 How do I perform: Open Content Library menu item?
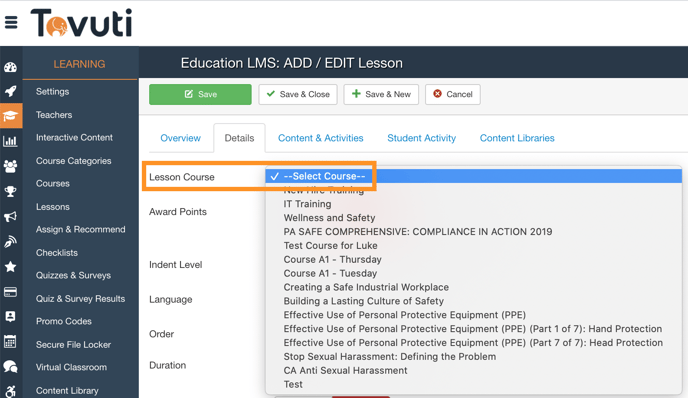(x=67, y=391)
